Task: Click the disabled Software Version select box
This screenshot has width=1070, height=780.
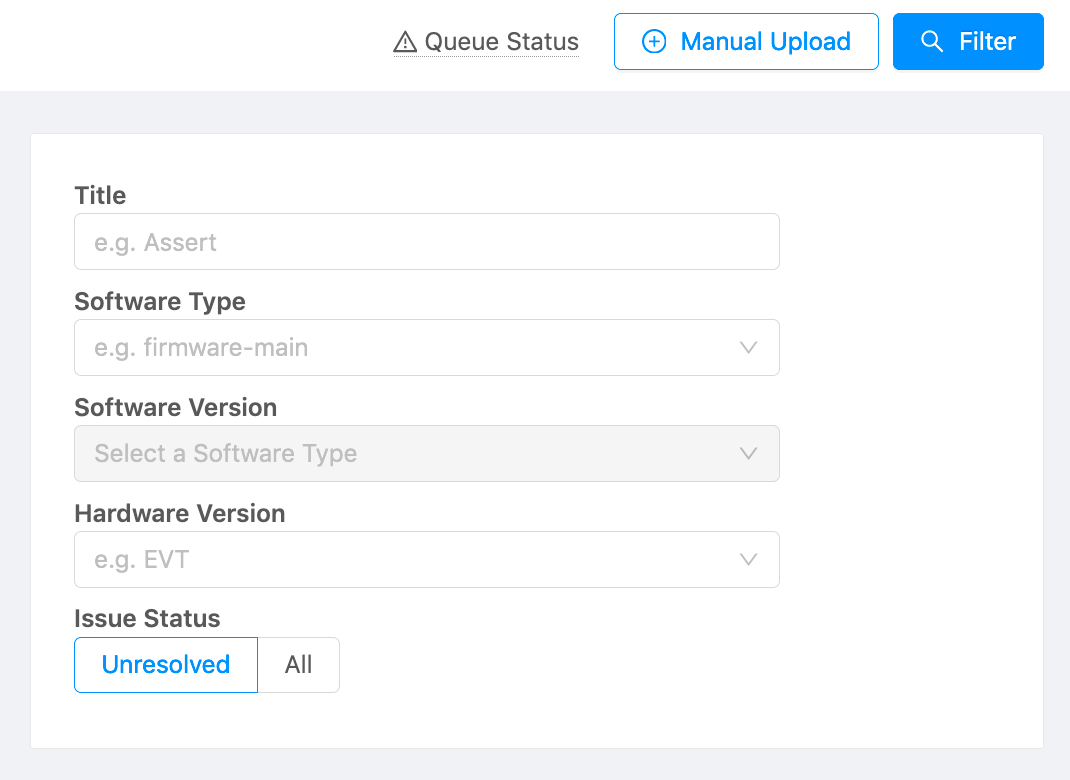Action: [410, 454]
